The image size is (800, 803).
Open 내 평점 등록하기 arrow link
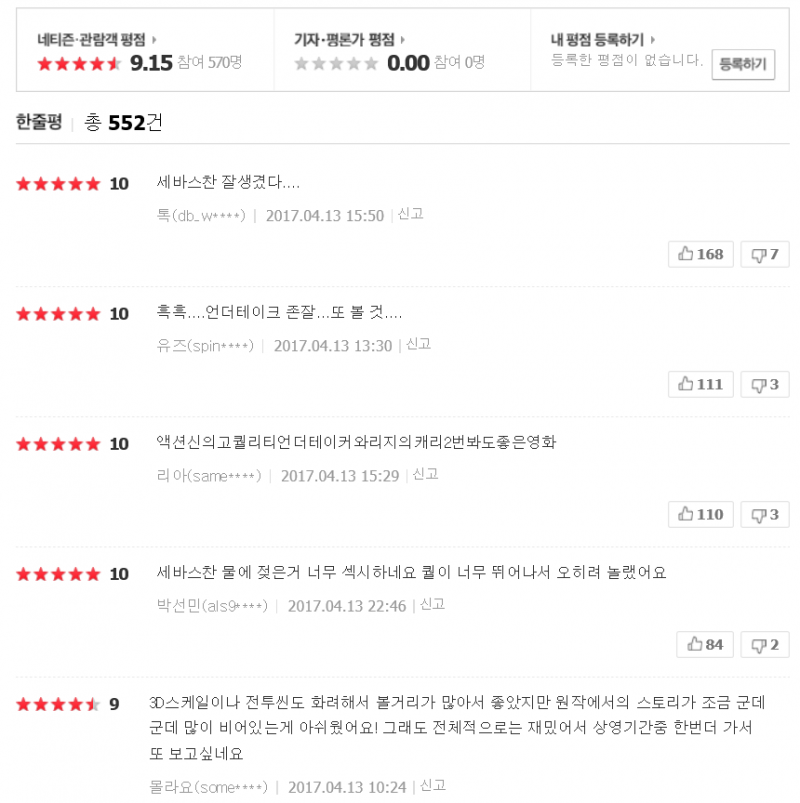tap(653, 40)
